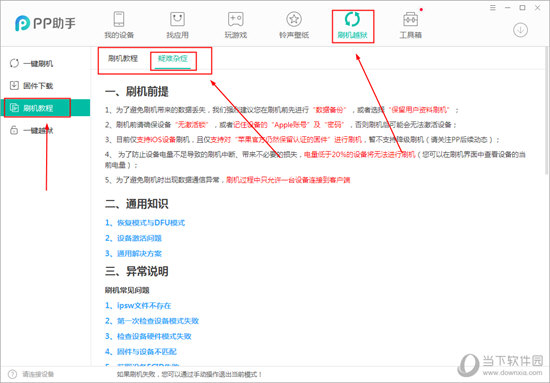This screenshot has width=550, height=383.
Task: Click heading 二、通用知识
Action: (x=137, y=204)
